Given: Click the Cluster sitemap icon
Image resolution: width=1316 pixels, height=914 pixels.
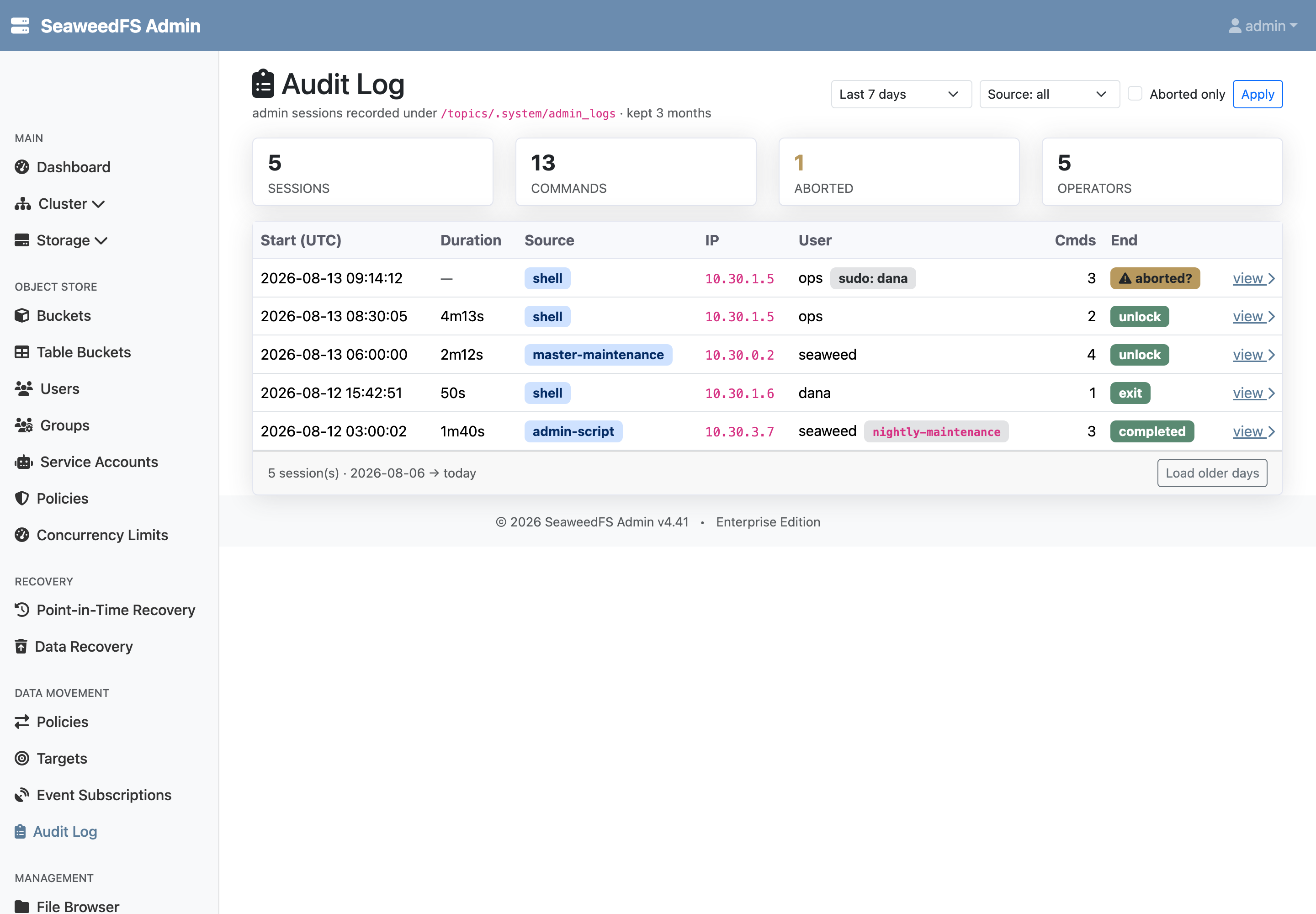Looking at the screenshot, I should pos(23,204).
